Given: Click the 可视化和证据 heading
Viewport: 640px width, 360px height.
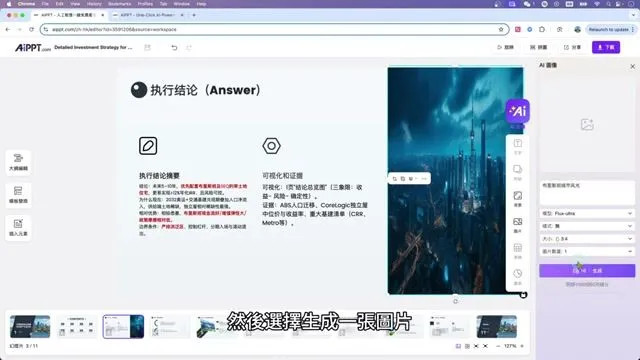Looking at the screenshot, I should [x=282, y=176].
